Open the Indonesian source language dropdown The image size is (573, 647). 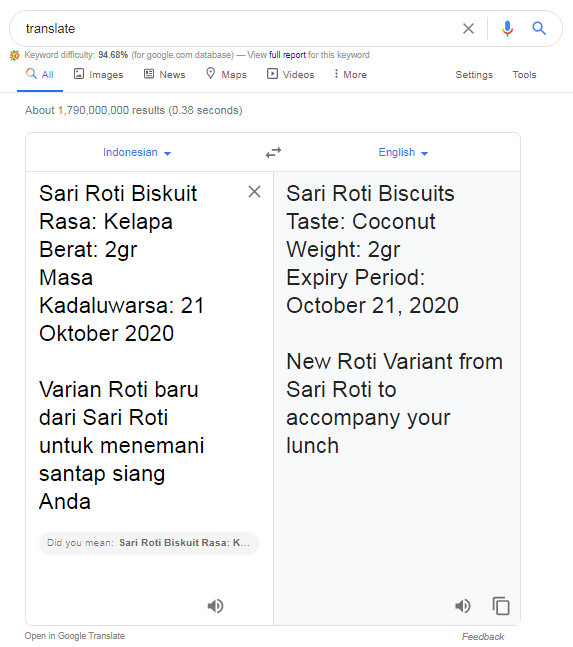tap(137, 152)
